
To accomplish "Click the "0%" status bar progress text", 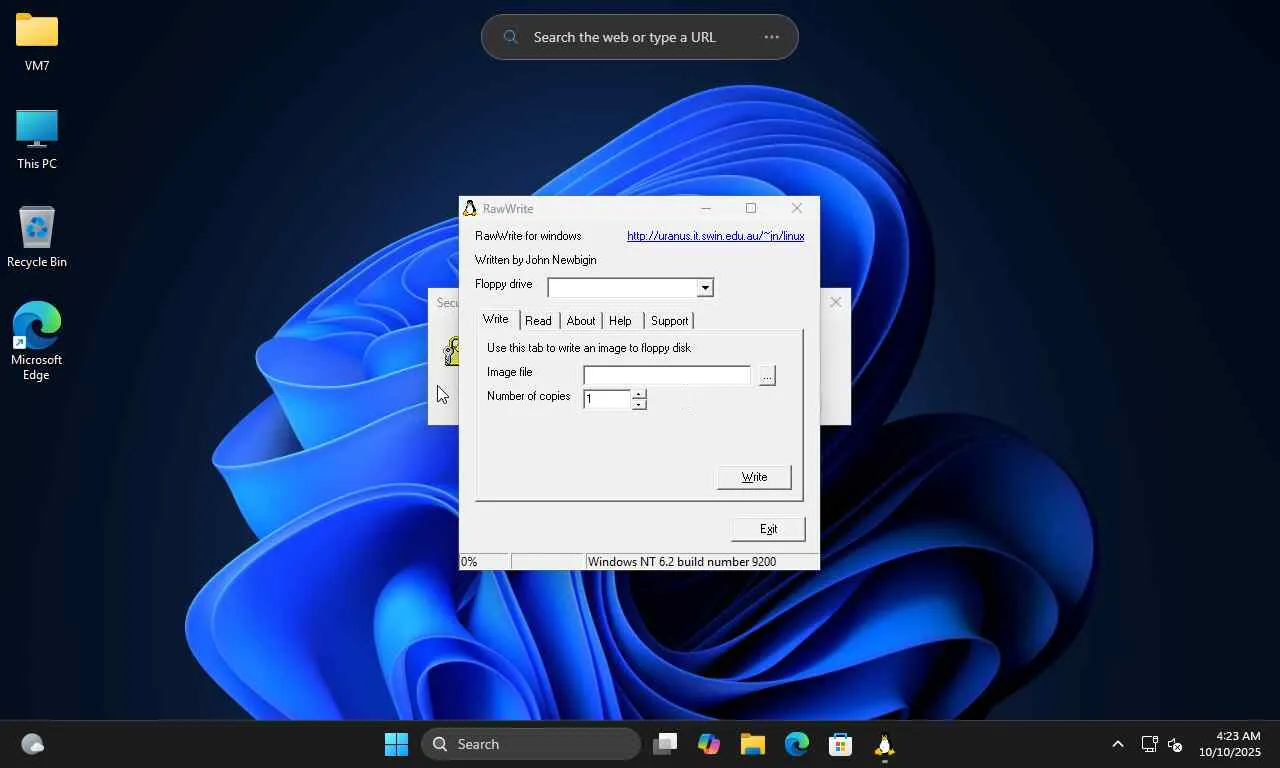I will click(x=469, y=562).
